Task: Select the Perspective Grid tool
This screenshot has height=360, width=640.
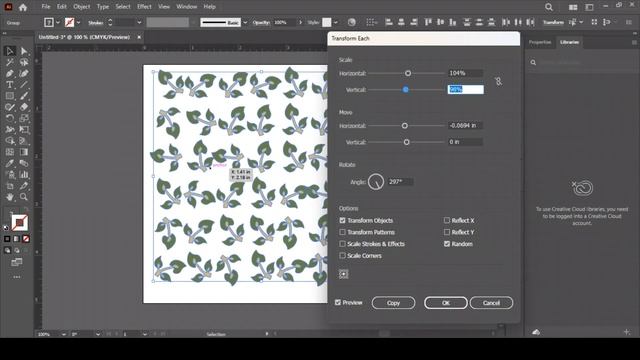Action: (x=24, y=141)
